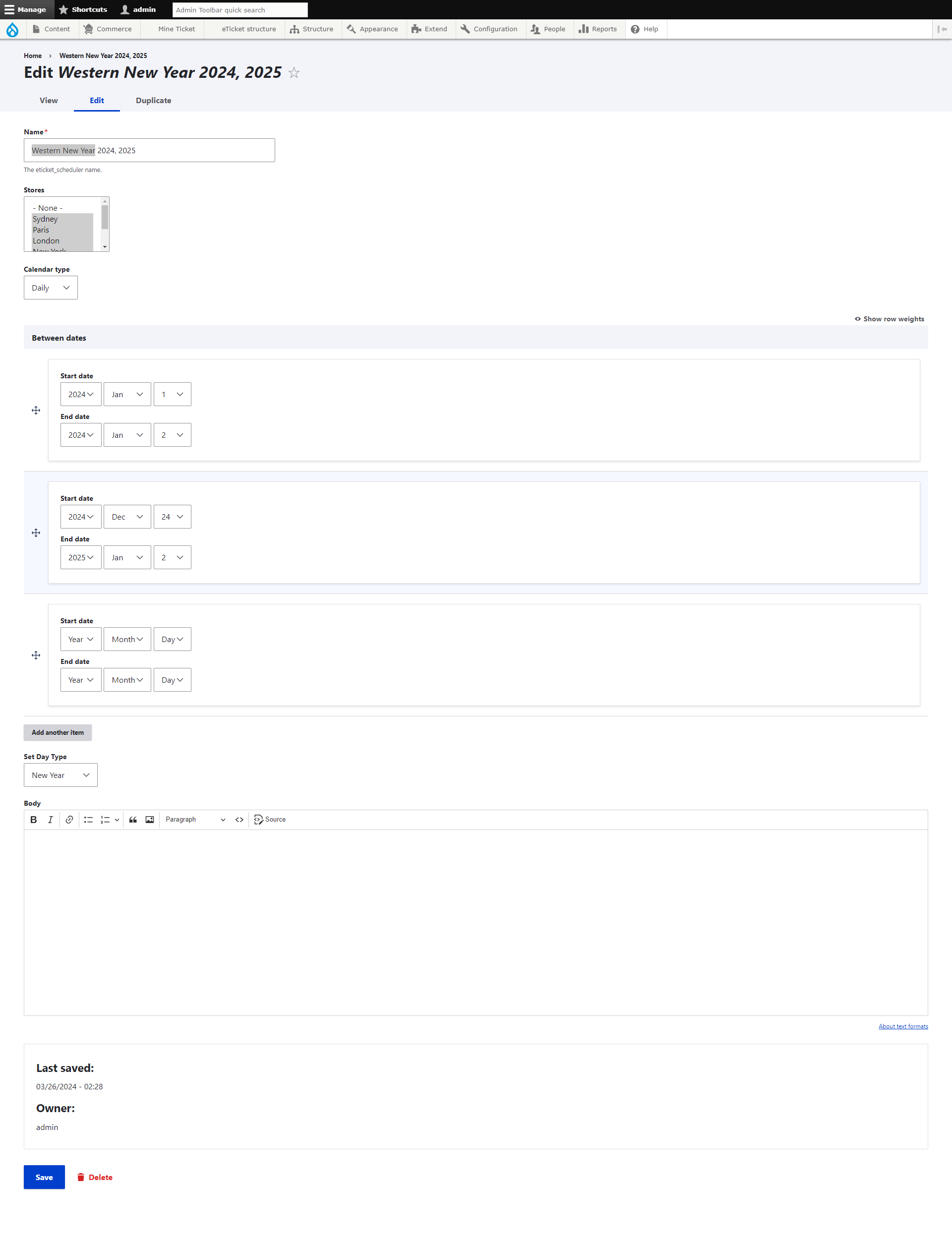Click the Name input field
The width and height of the screenshot is (952, 1245).
point(149,150)
